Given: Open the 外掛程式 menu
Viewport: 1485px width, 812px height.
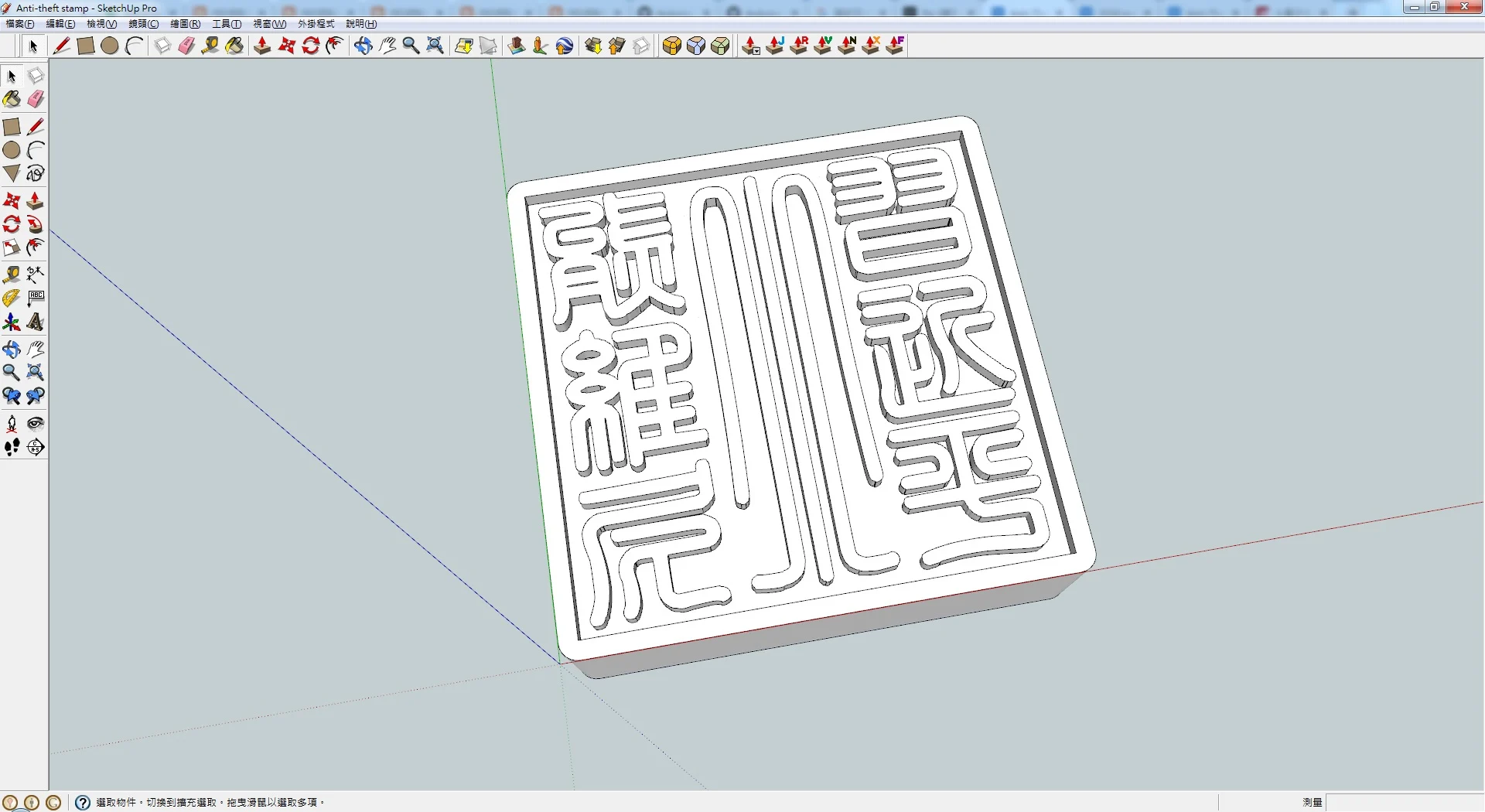Looking at the screenshot, I should tap(316, 24).
